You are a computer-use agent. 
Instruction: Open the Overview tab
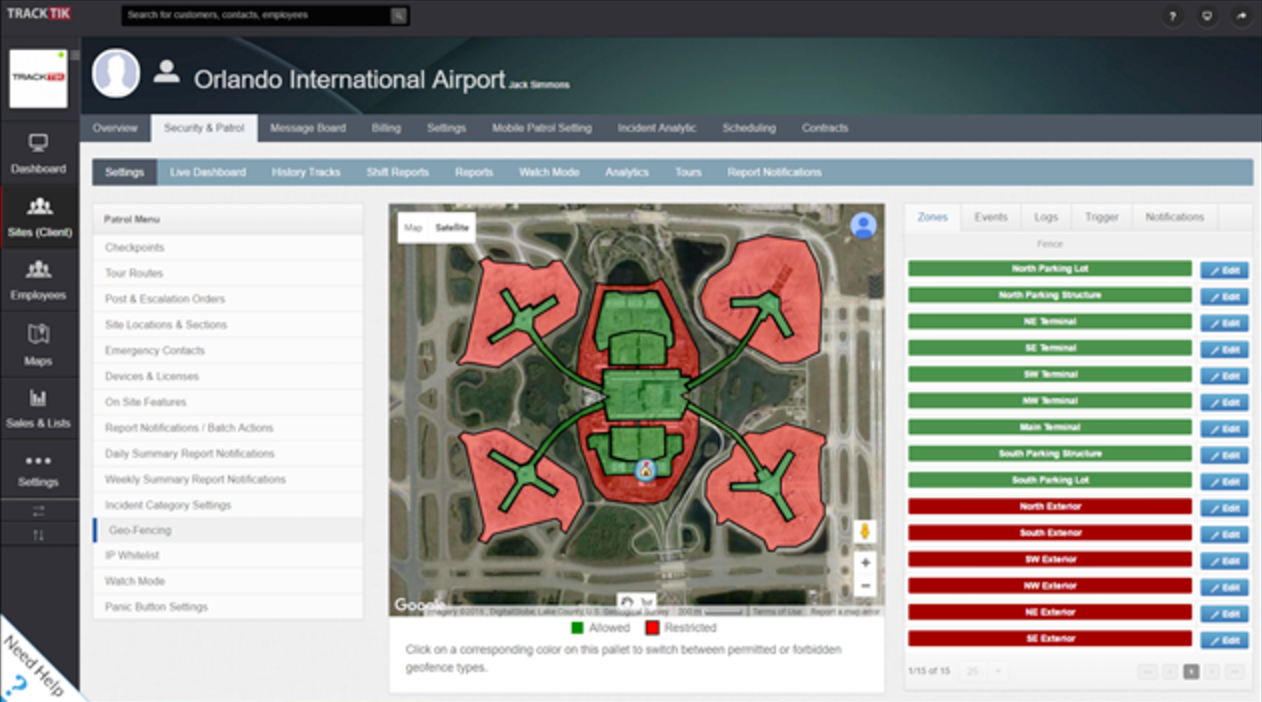(x=115, y=128)
